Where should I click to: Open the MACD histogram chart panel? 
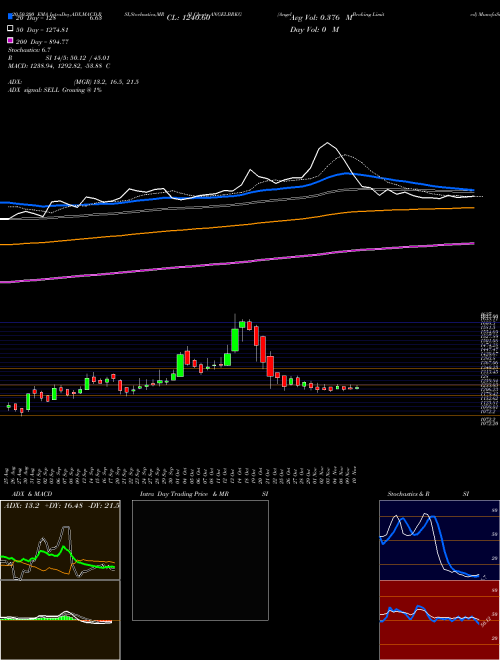coord(60,620)
